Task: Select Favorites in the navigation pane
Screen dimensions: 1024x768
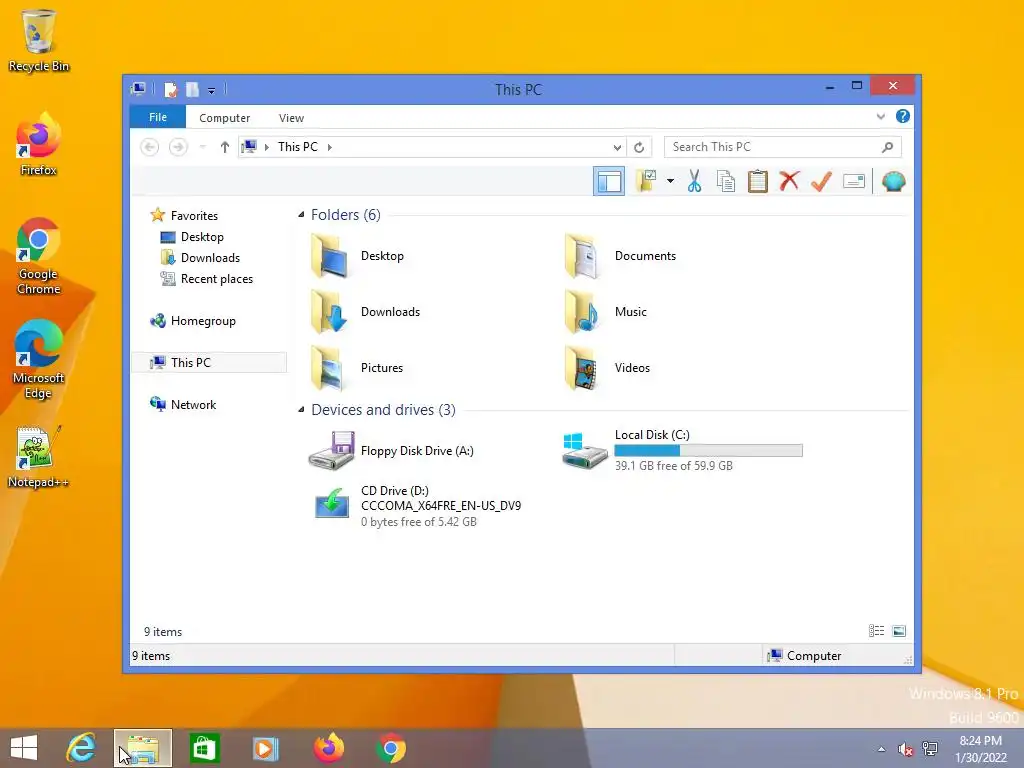Action: [194, 216]
